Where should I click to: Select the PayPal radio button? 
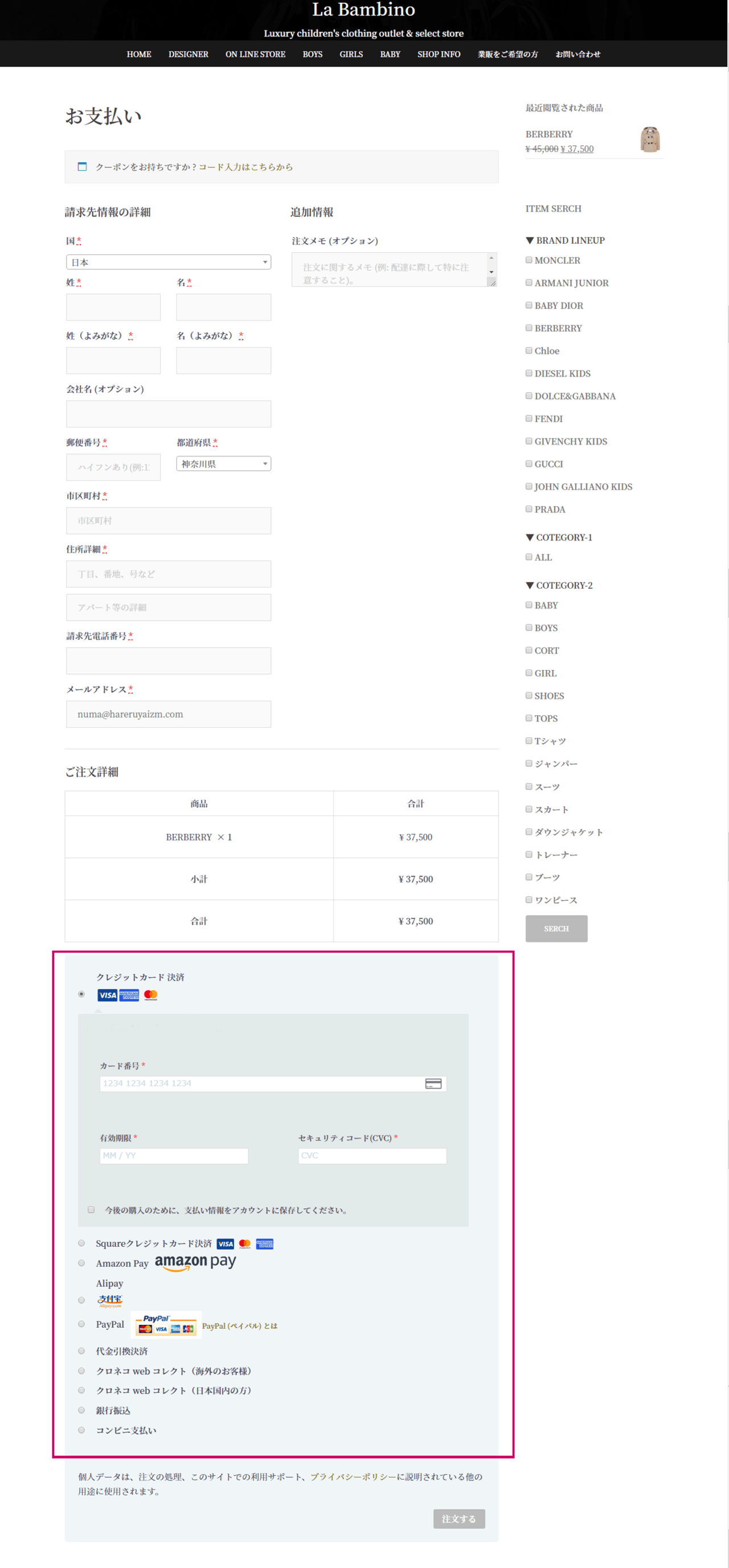(x=81, y=1324)
